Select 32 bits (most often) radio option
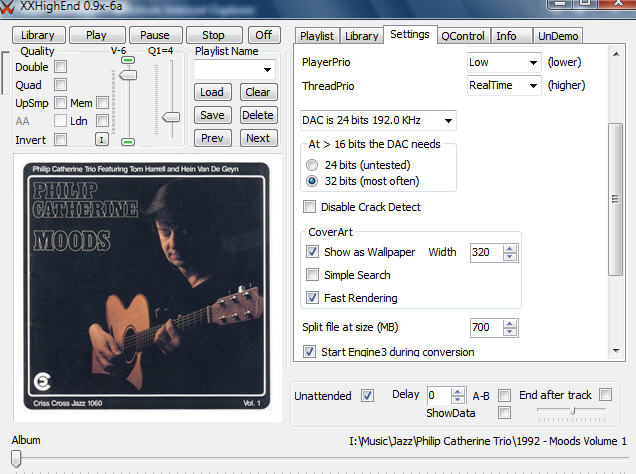The image size is (636, 474). (x=312, y=181)
